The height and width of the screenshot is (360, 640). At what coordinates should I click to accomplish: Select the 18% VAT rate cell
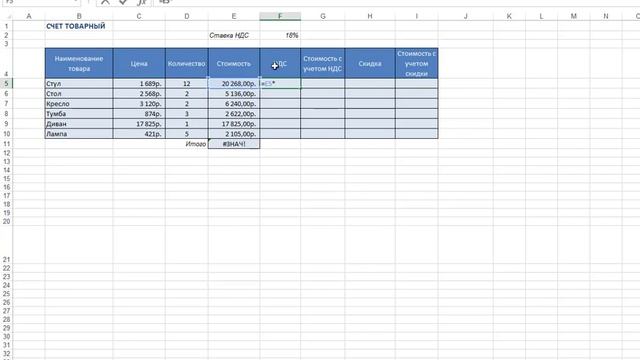click(280, 36)
